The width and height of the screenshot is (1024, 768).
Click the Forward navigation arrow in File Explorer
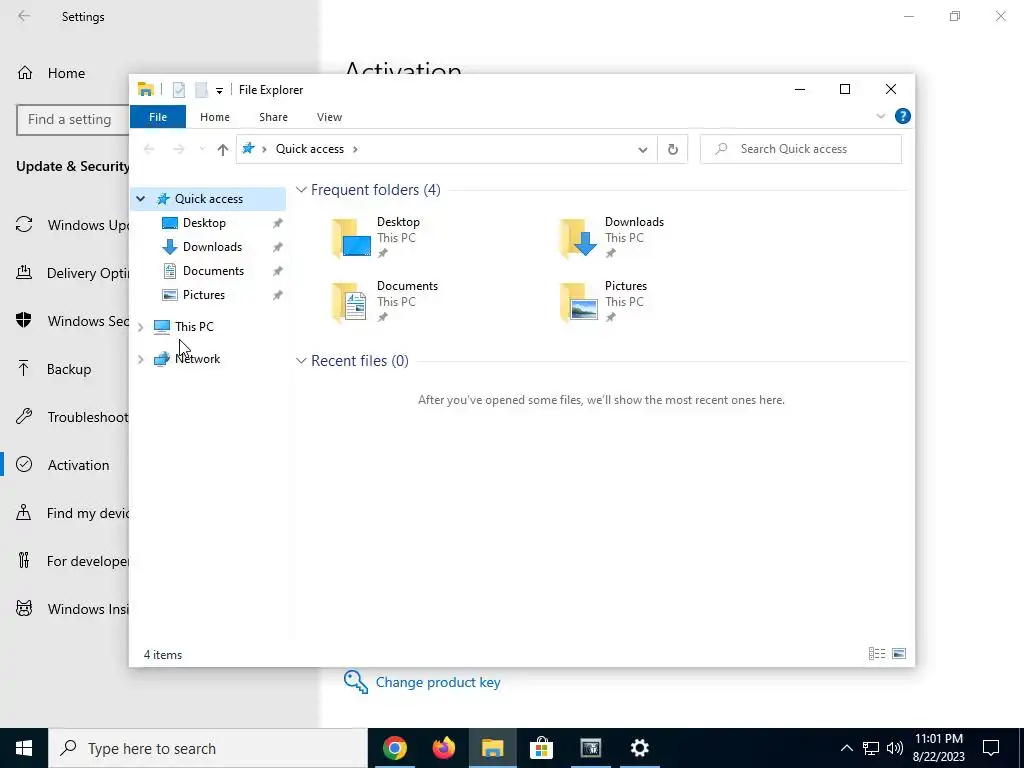[x=178, y=150]
